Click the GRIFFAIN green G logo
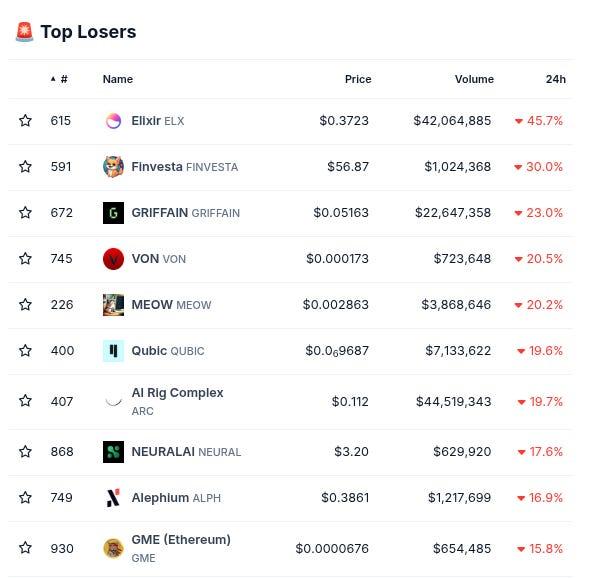Image resolution: width=594 pixels, height=578 pixels. 113,213
